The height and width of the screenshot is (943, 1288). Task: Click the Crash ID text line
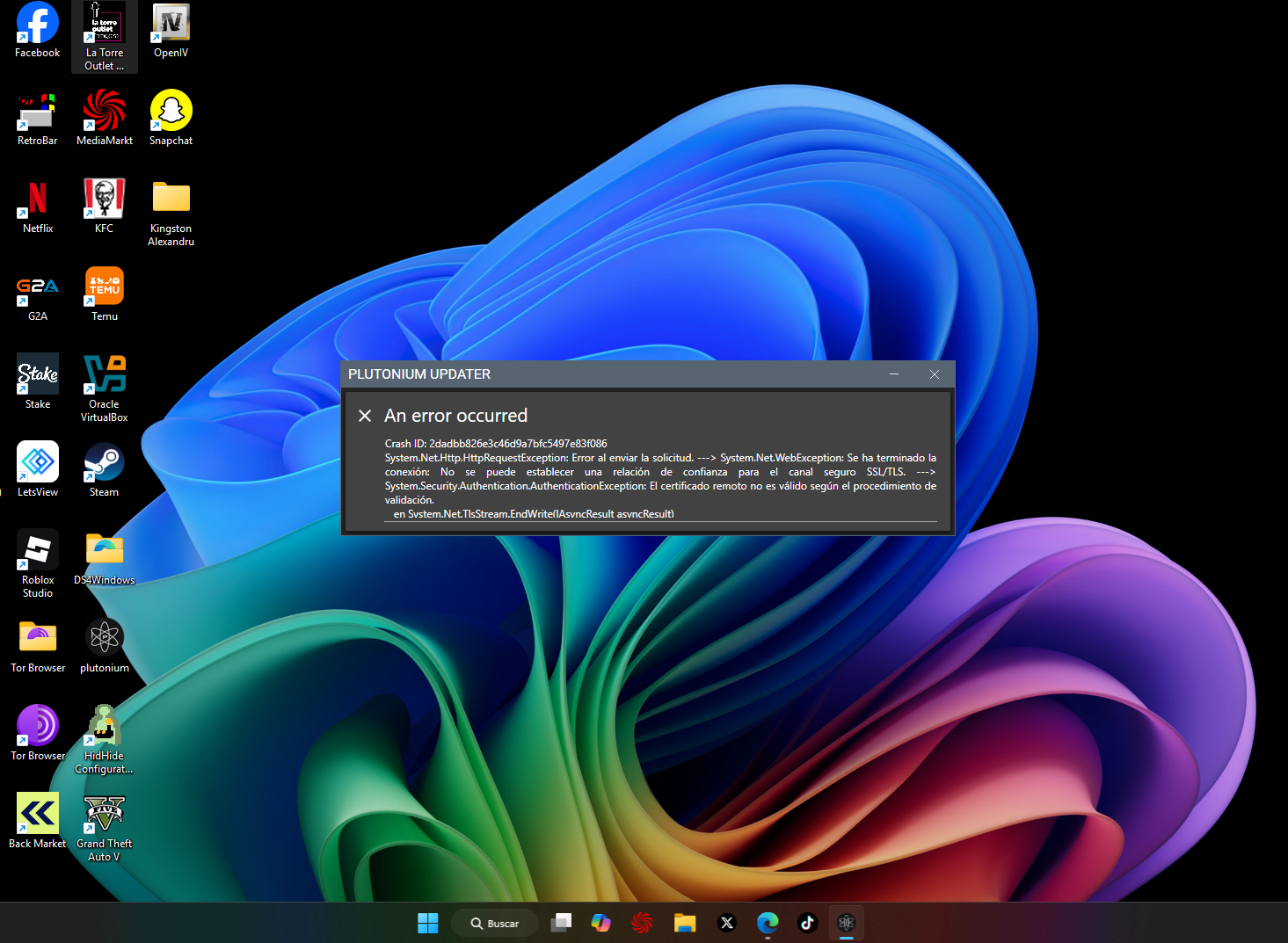[496, 444]
